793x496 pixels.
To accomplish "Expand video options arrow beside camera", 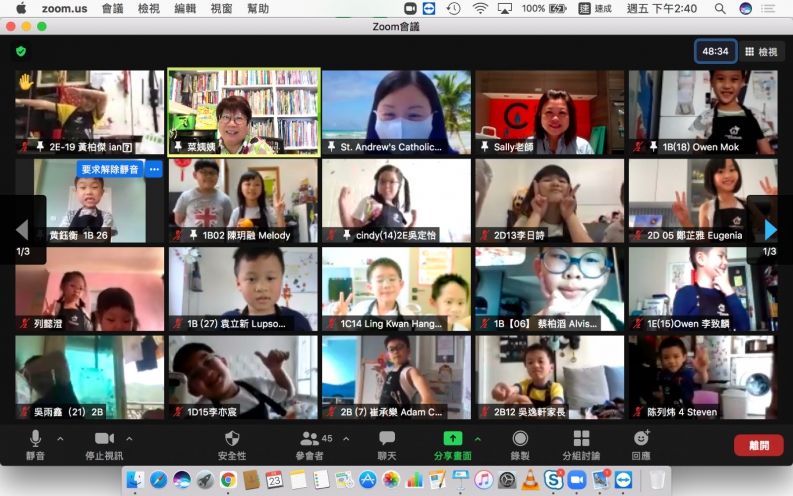I will [x=129, y=439].
